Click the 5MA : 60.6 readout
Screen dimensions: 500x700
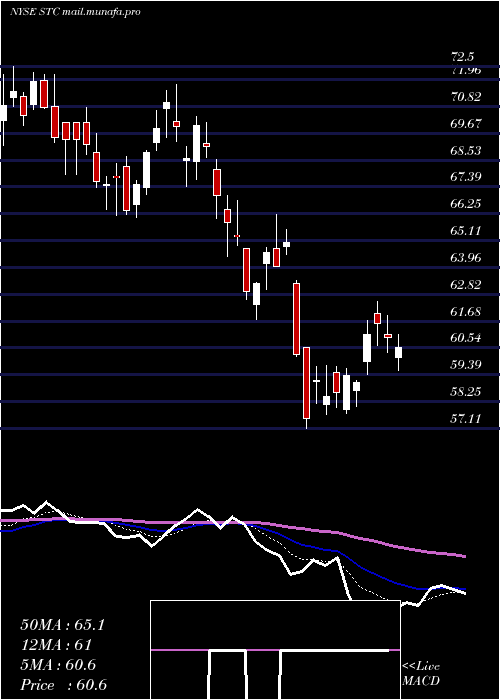point(58,665)
